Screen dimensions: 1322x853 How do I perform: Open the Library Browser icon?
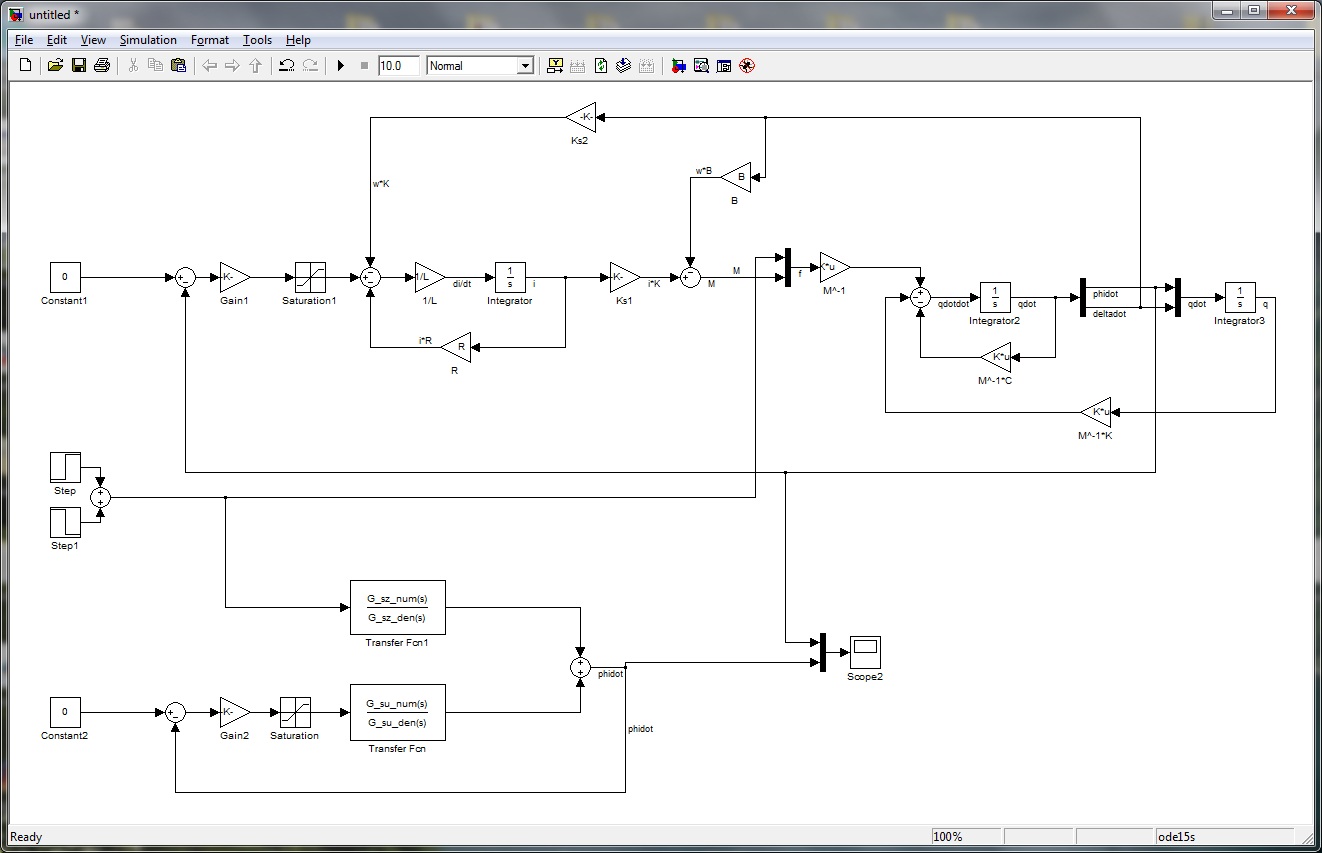[x=678, y=66]
